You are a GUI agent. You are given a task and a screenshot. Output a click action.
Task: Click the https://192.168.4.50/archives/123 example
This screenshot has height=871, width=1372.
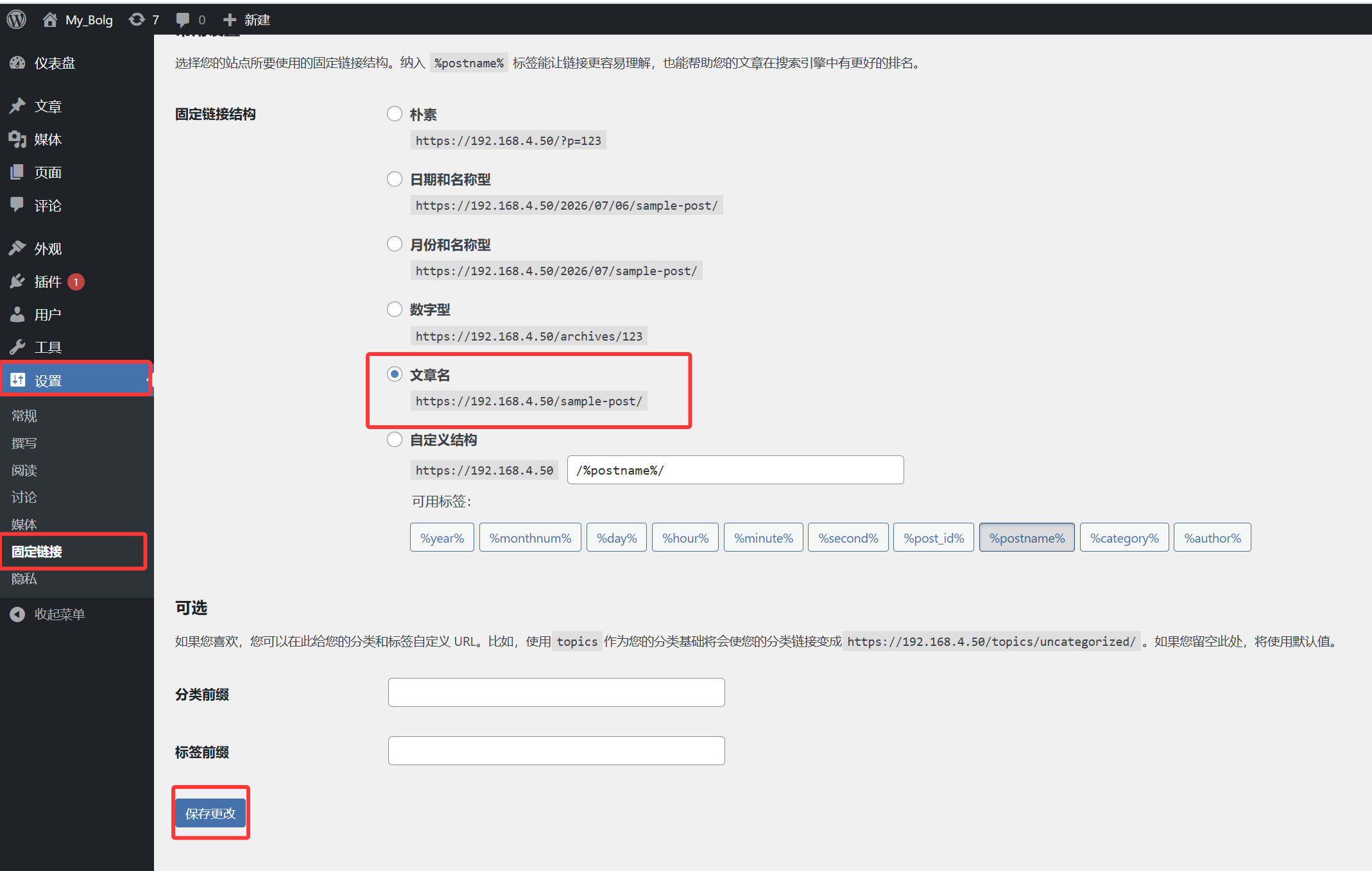click(x=529, y=336)
